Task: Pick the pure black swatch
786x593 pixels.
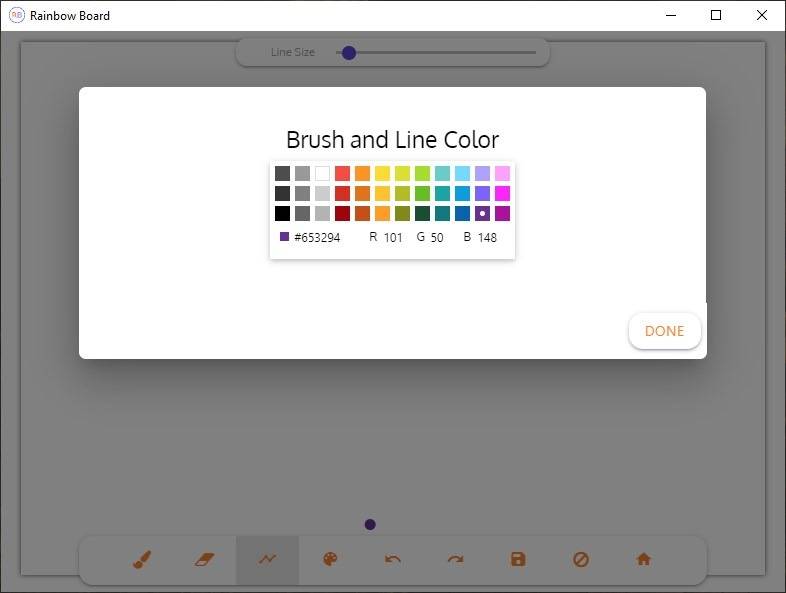Action: click(x=282, y=214)
